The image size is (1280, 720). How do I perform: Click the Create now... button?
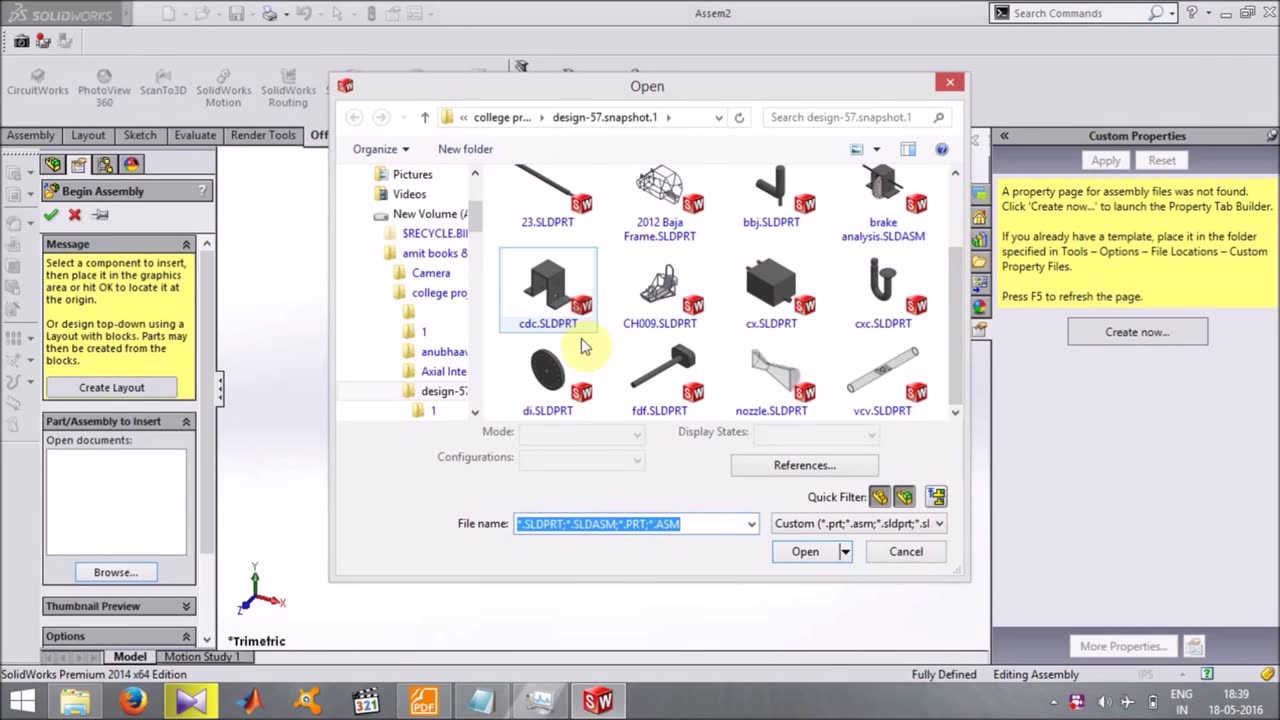point(1137,332)
